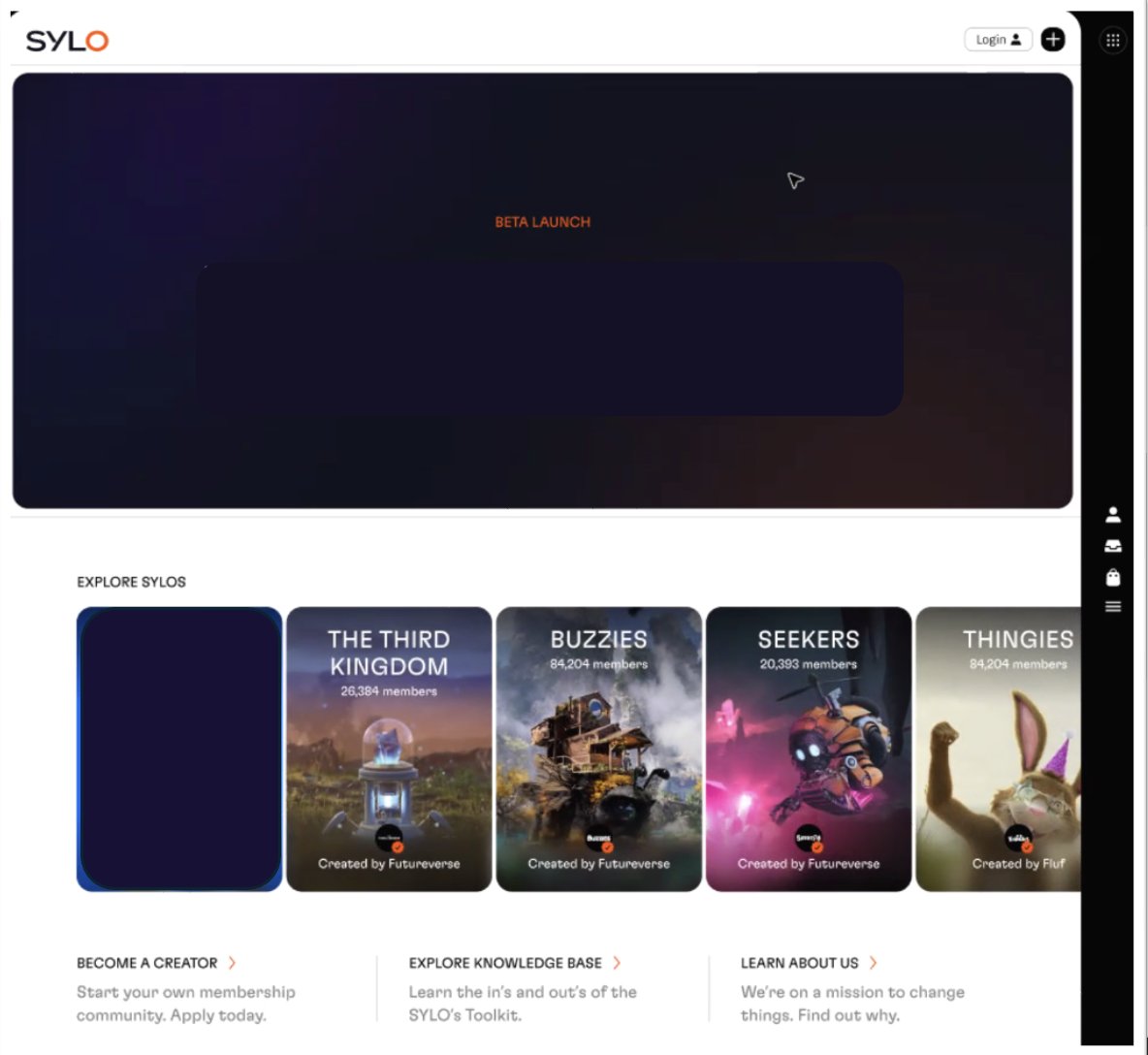
Task: Open the shopping bag icon in sidebar
Action: [1113, 577]
